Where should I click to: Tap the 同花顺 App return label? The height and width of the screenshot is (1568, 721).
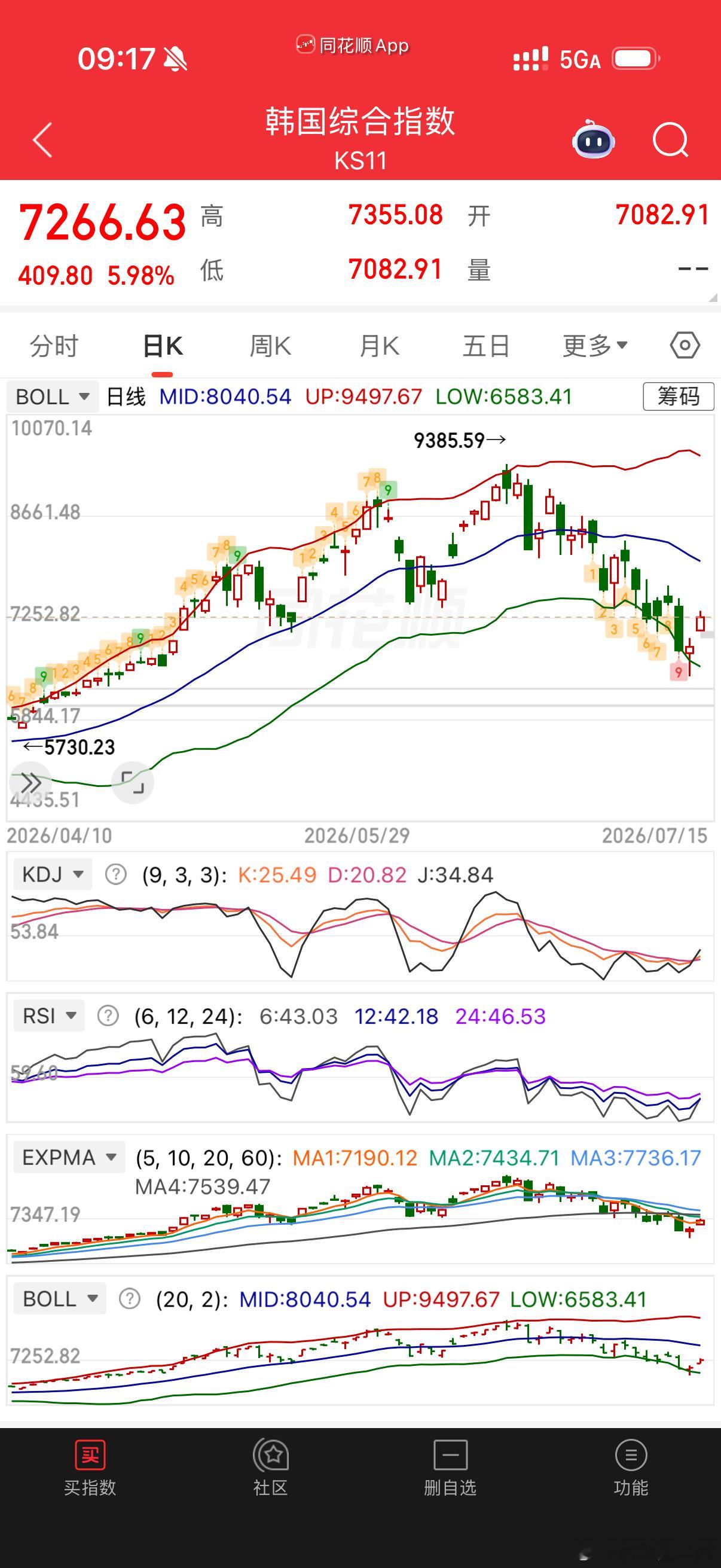click(x=353, y=45)
